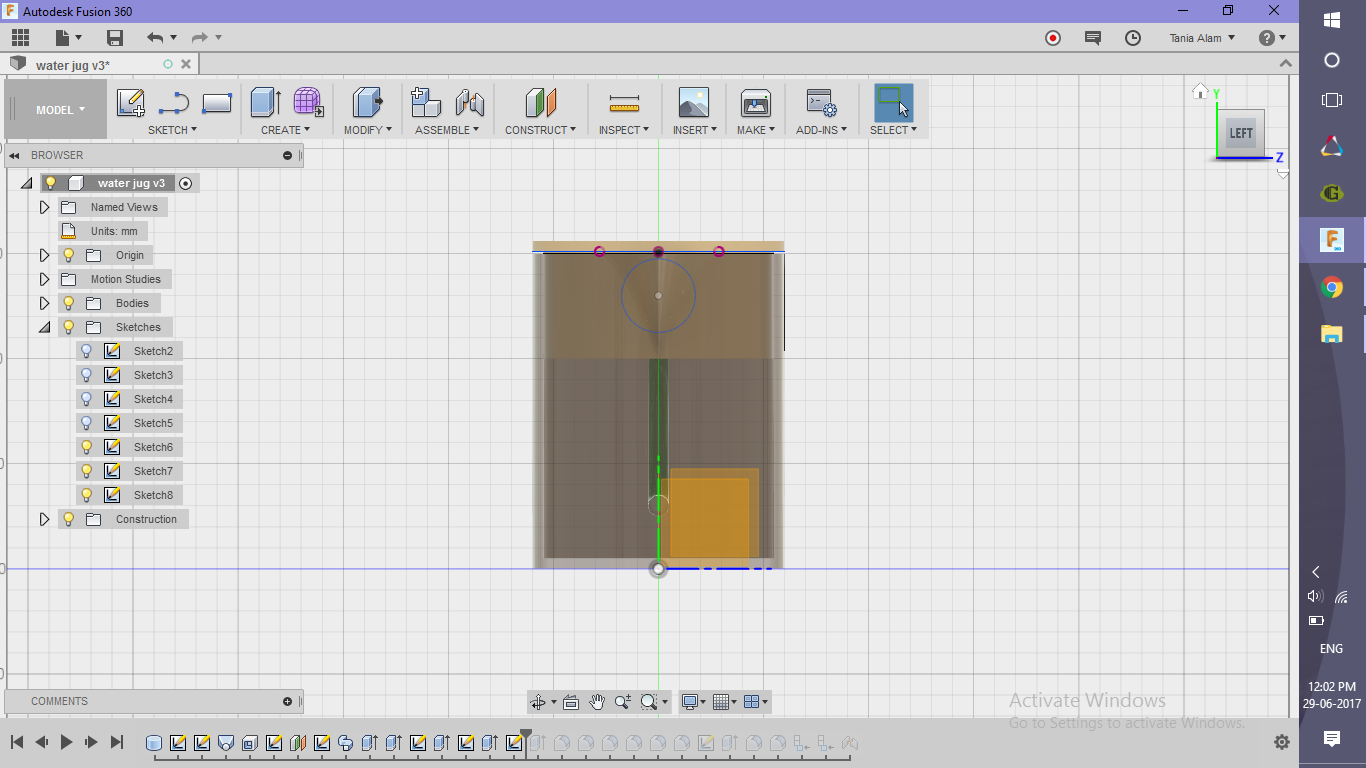Expand the Bodies folder

[x=44, y=303]
